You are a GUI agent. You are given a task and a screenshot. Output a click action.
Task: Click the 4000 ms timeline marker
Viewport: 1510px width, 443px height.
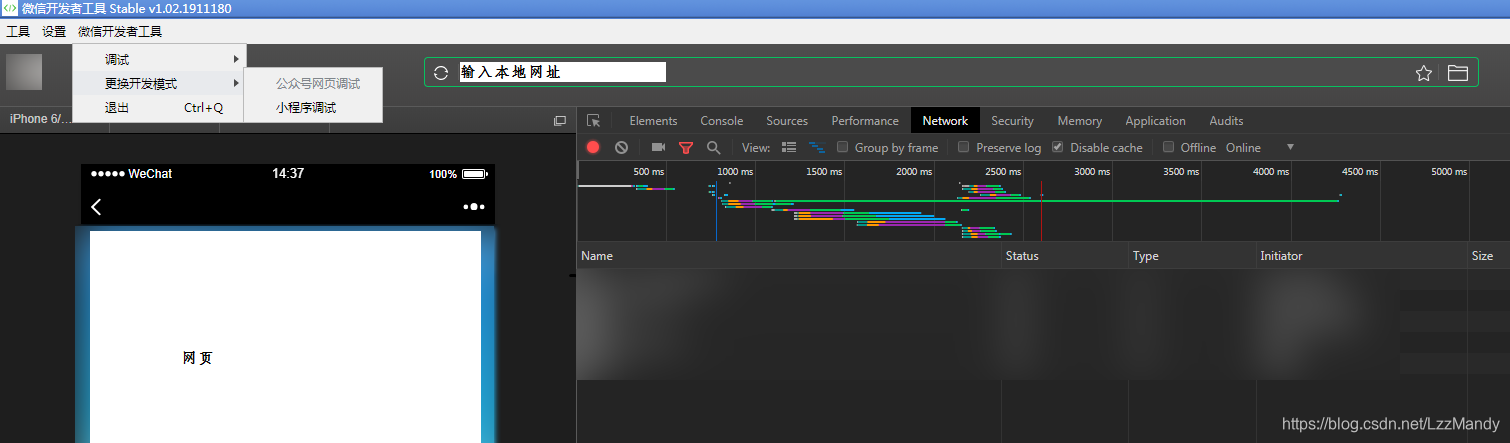[1271, 172]
